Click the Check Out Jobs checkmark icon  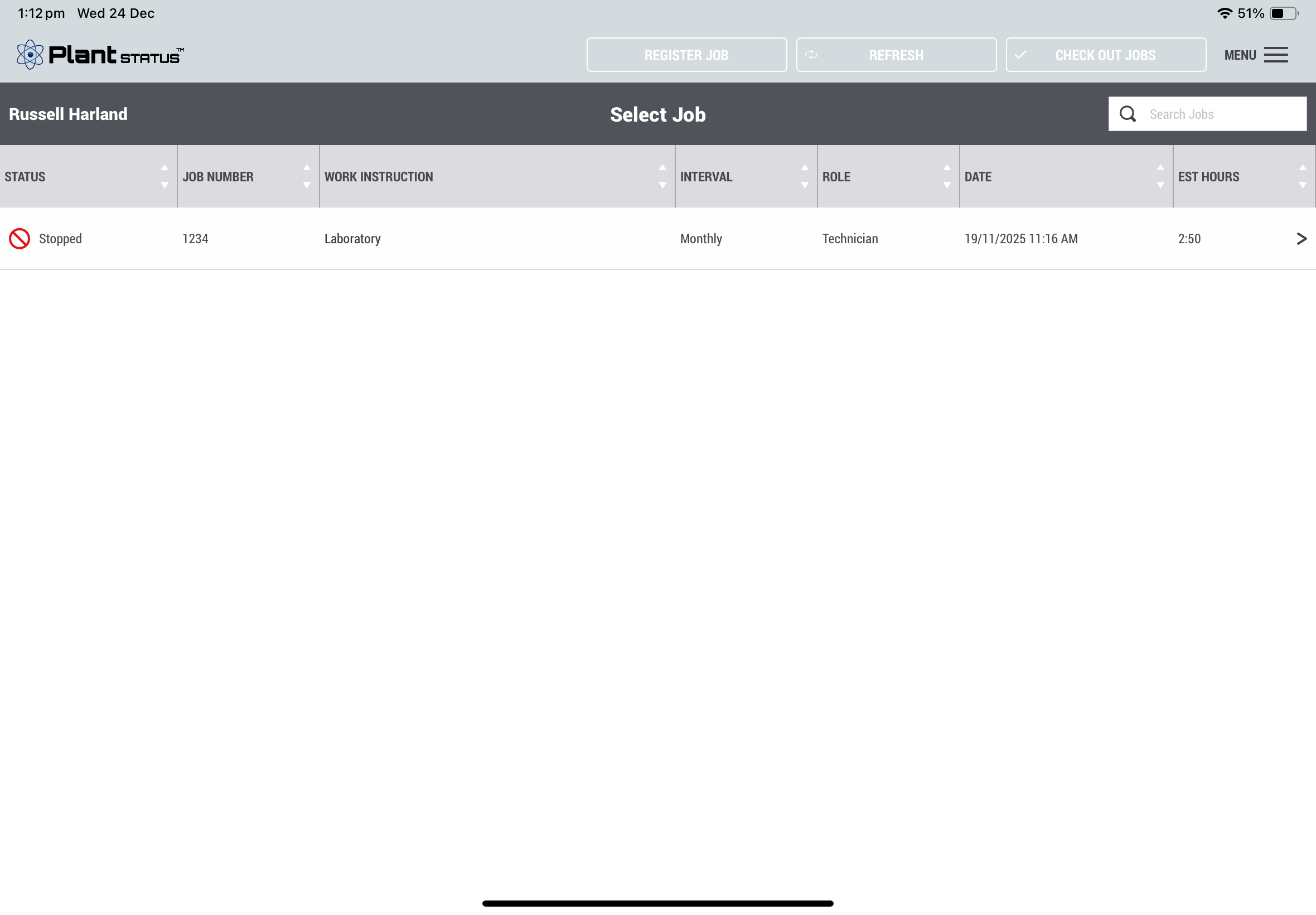1020,55
